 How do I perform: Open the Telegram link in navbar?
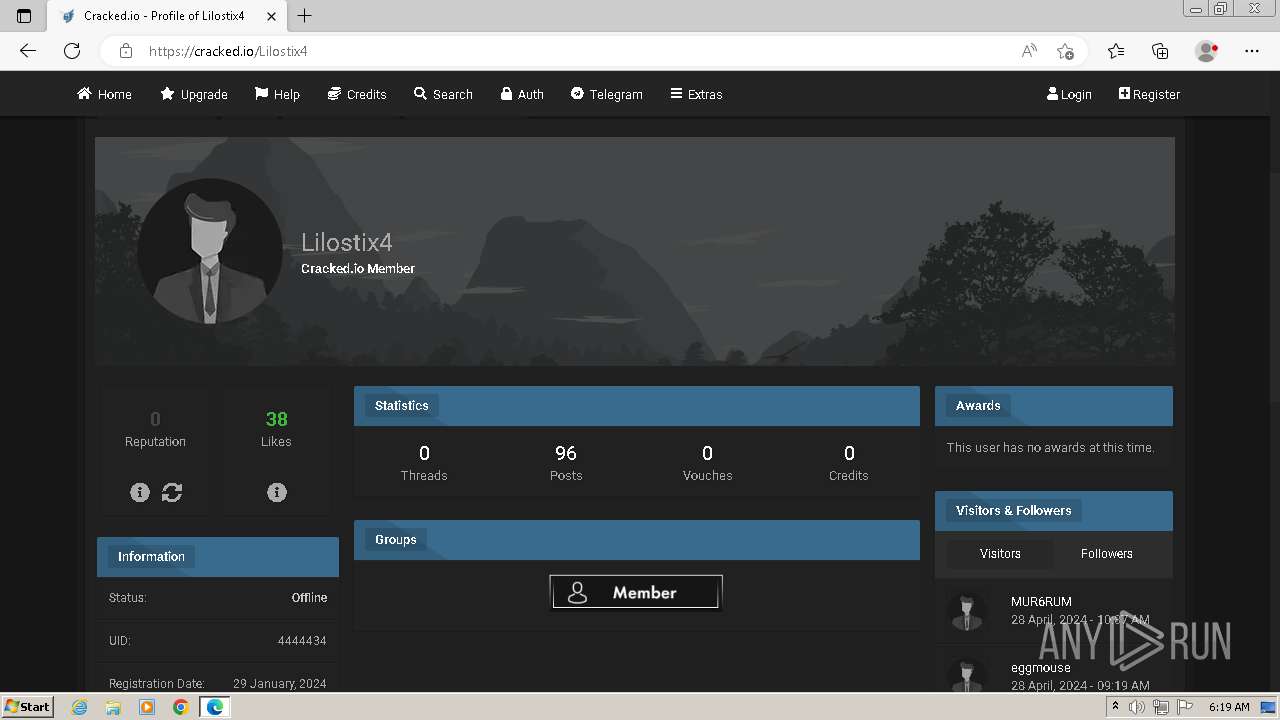click(607, 94)
